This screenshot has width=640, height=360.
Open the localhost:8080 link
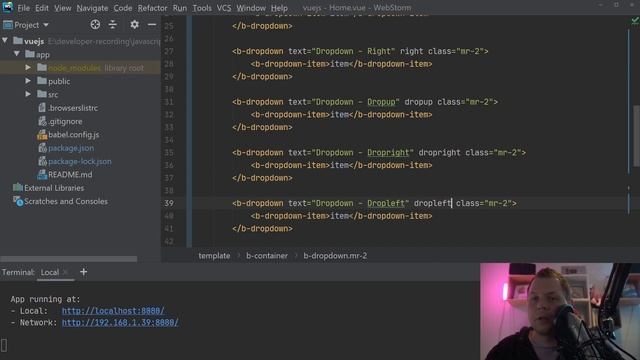pos(113,311)
